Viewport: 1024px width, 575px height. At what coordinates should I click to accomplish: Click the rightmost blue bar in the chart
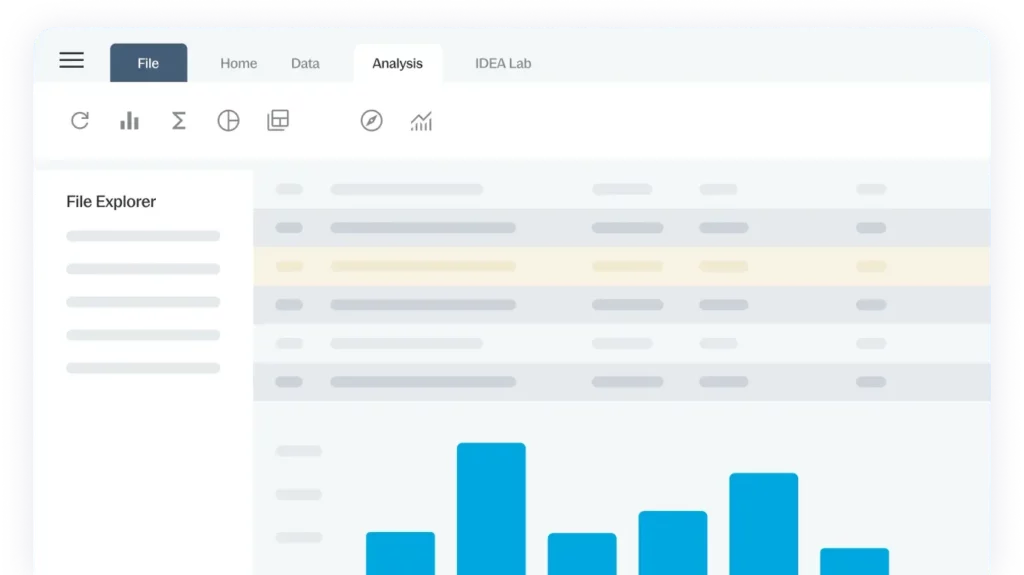coord(854,560)
